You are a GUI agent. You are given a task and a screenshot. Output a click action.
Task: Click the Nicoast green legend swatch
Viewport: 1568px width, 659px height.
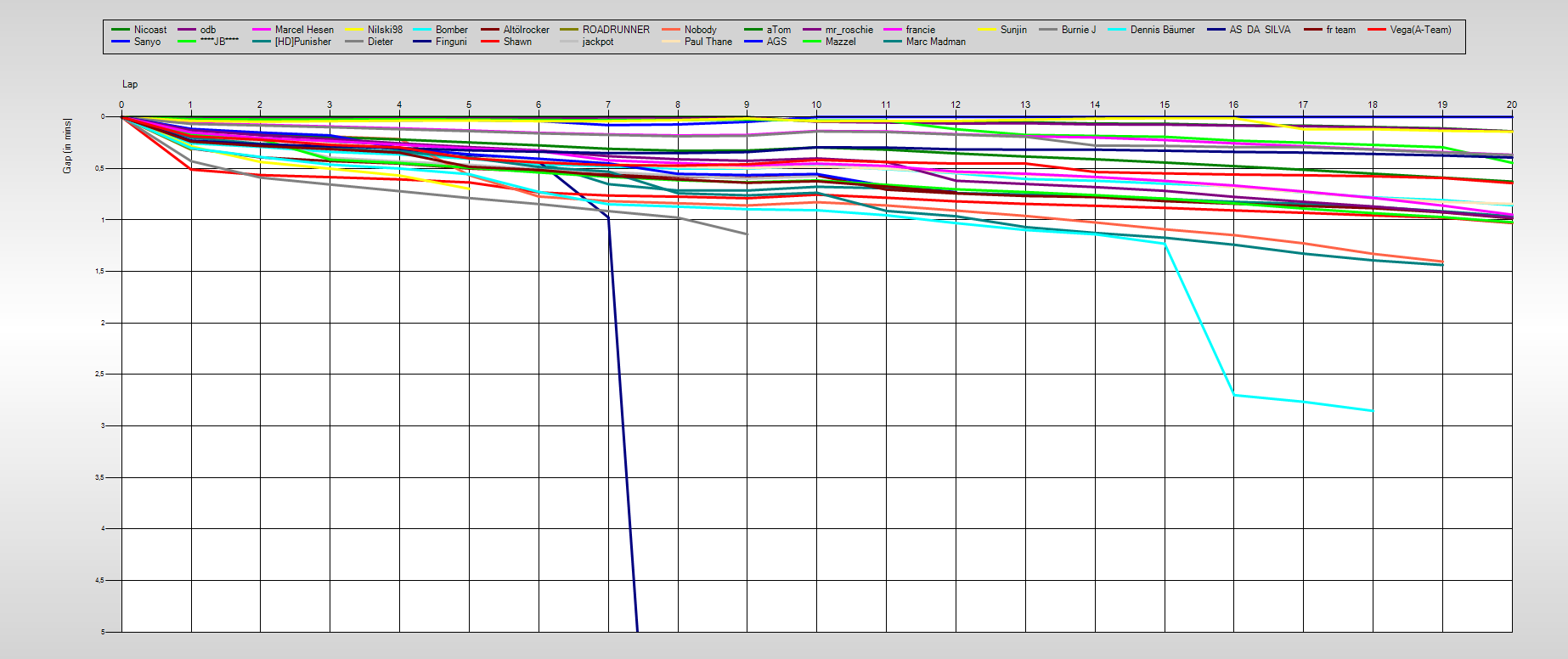[x=121, y=30]
